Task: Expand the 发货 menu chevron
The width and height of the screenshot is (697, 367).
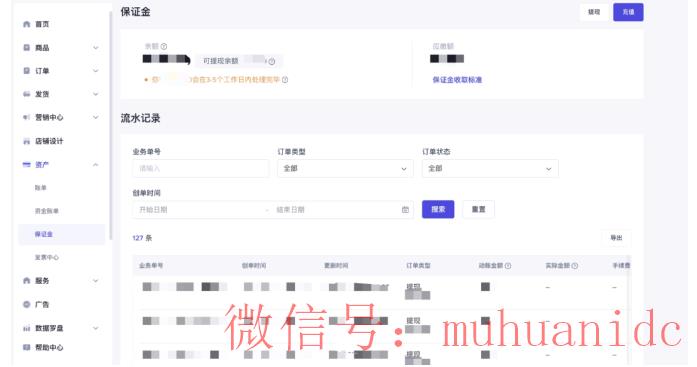Action: [96, 94]
